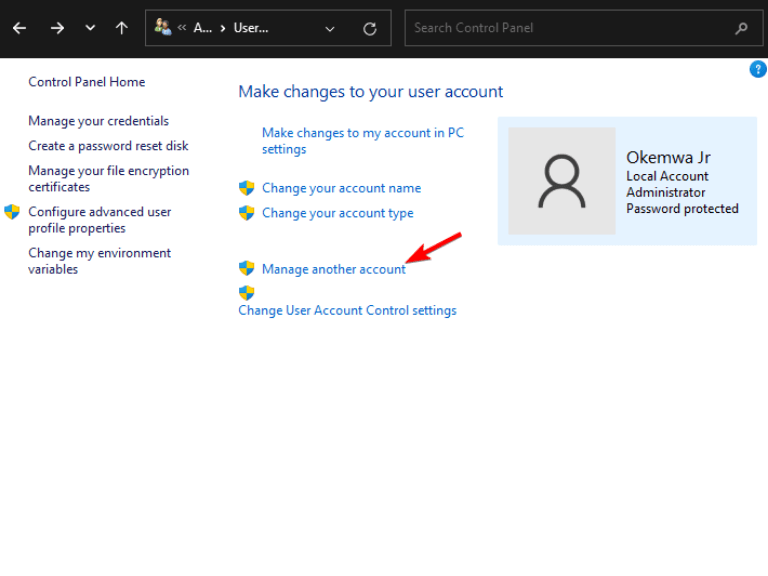Open Change my environment variables

(x=99, y=261)
